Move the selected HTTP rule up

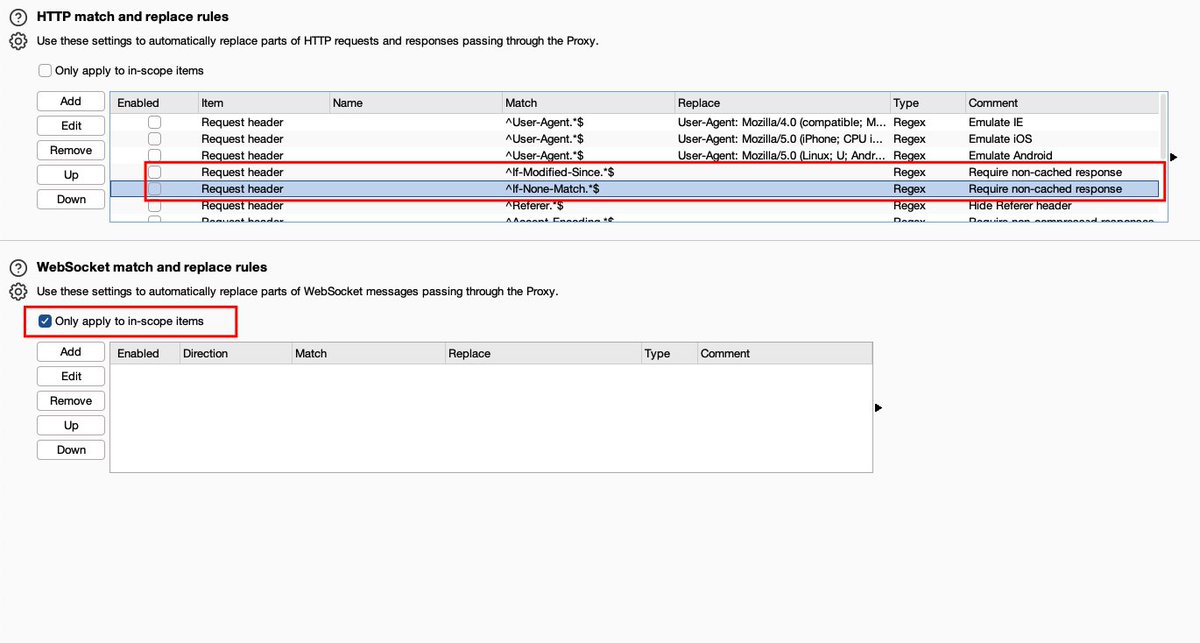pyautogui.click(x=71, y=175)
